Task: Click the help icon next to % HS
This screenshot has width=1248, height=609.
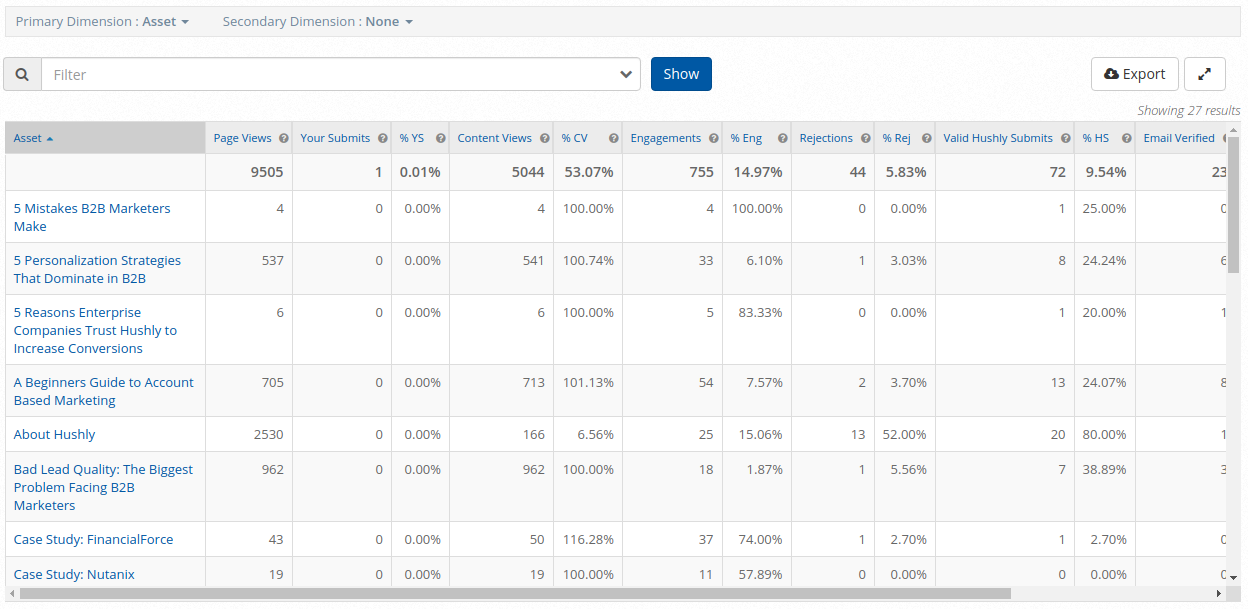Action: point(1126,139)
